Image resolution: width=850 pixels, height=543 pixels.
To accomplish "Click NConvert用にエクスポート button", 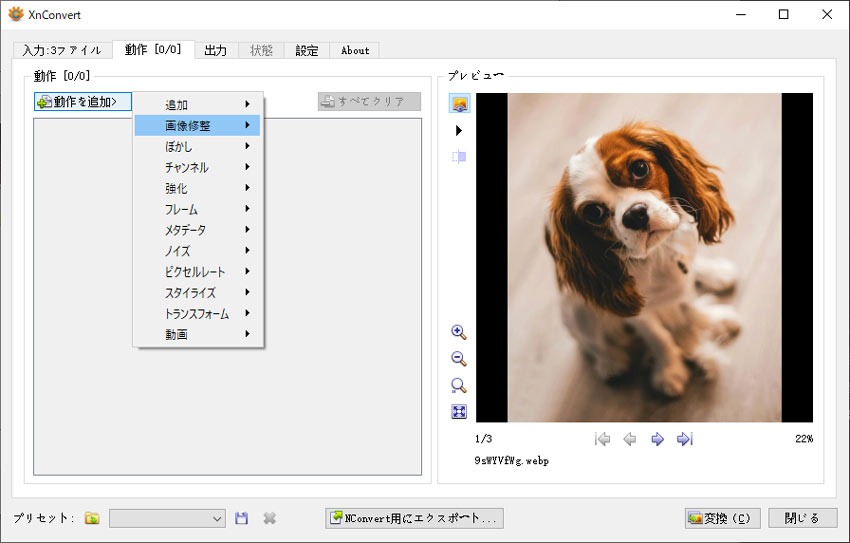I will pyautogui.click(x=414, y=518).
